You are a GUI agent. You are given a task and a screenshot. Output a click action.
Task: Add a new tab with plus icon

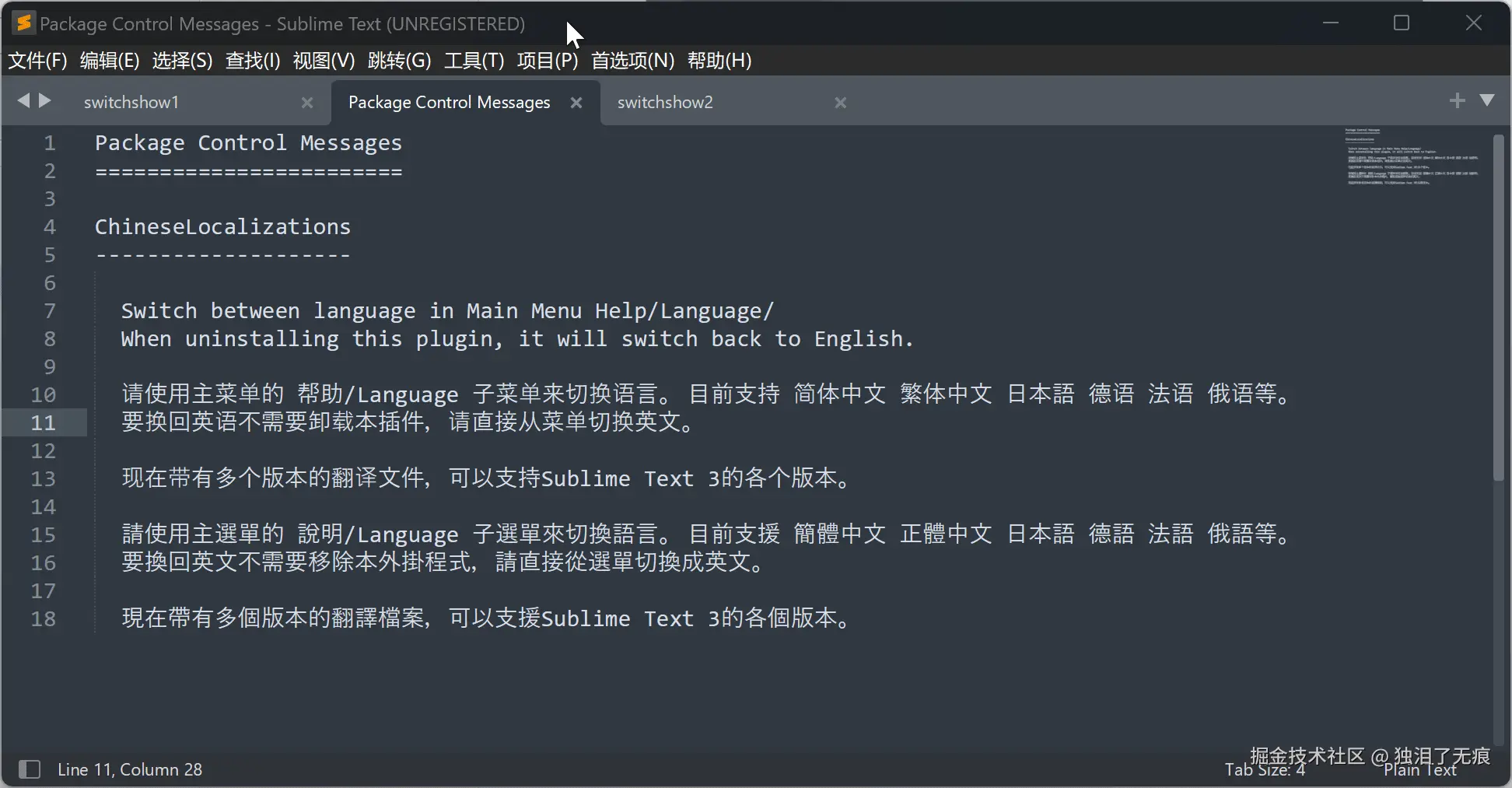click(1458, 100)
